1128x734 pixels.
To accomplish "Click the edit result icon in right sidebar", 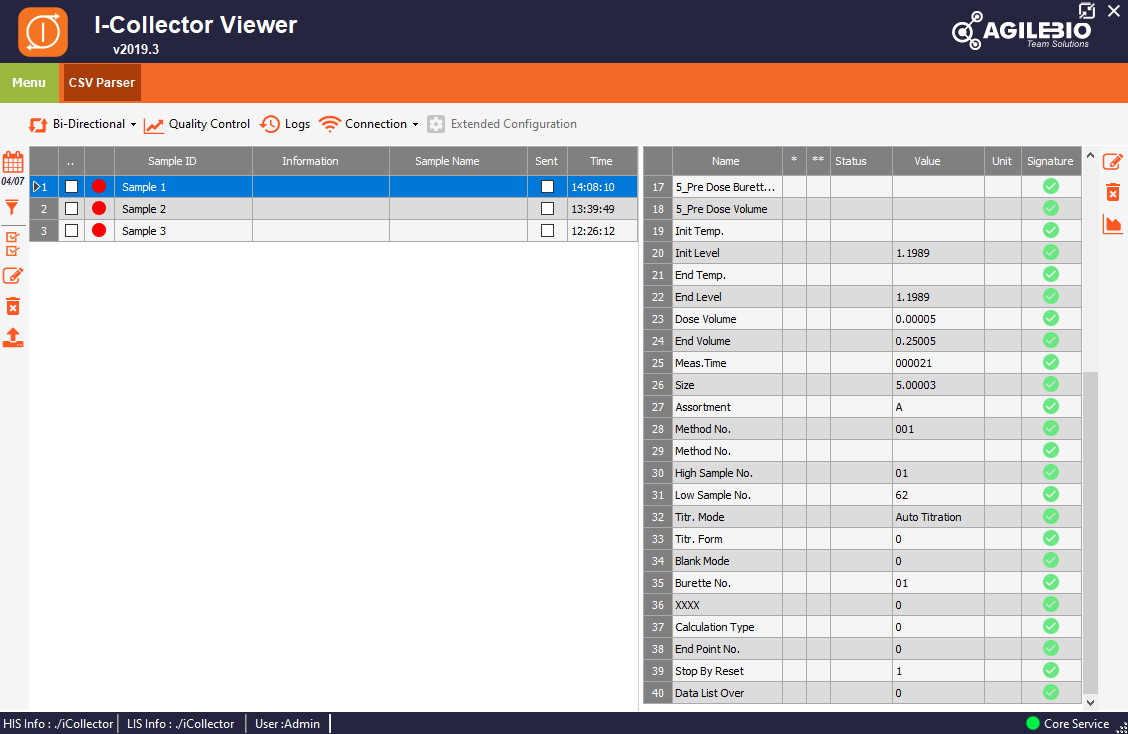I will [1112, 161].
